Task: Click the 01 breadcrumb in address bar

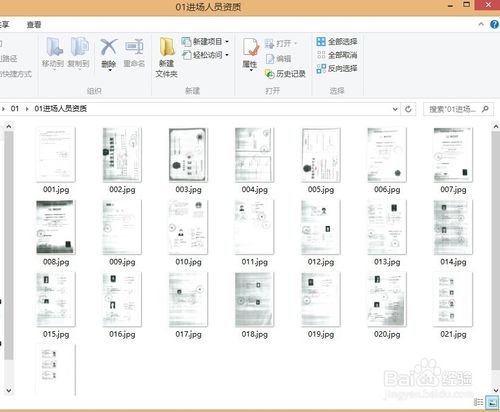Action: tap(15, 109)
